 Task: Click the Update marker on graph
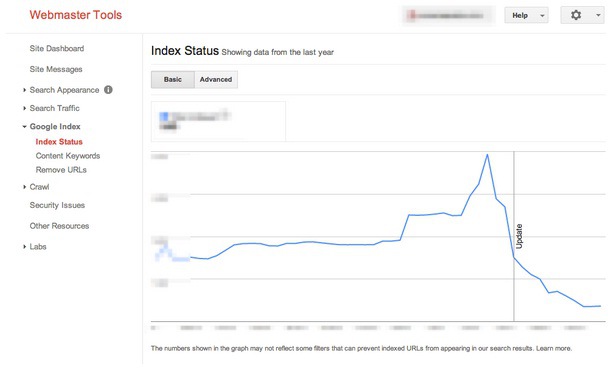[x=519, y=236]
